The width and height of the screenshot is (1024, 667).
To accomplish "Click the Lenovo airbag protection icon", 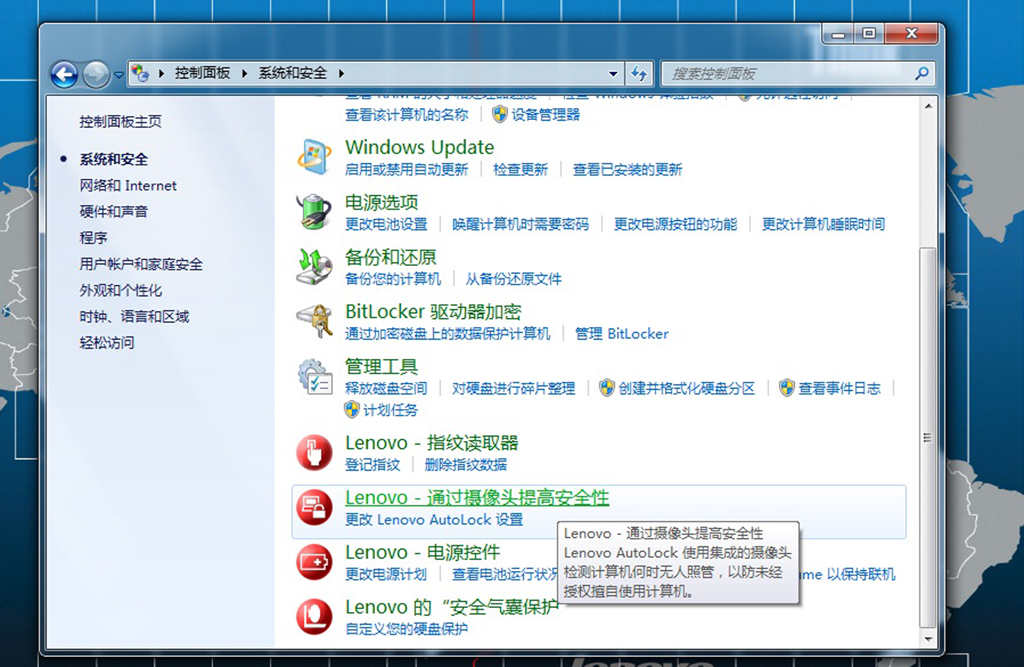I will (314, 617).
